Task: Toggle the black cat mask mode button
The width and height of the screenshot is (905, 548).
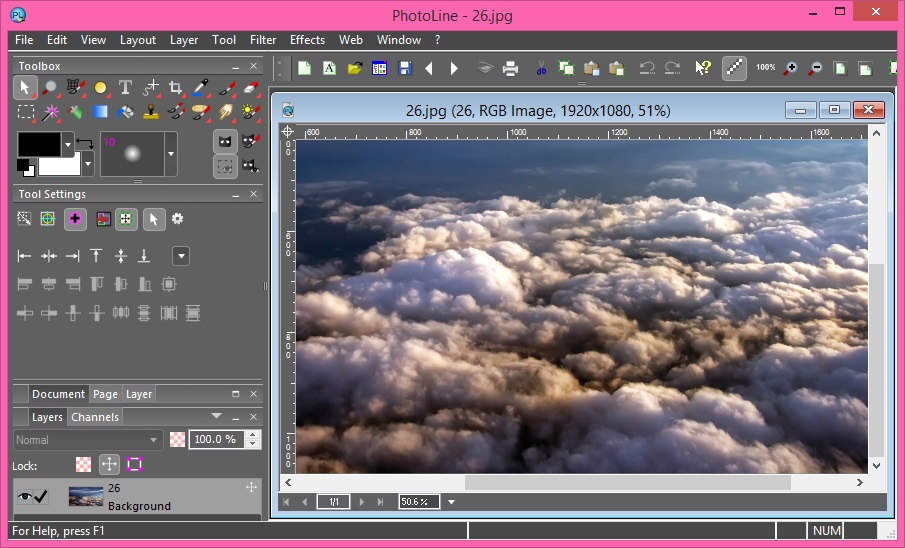Action: (225, 141)
